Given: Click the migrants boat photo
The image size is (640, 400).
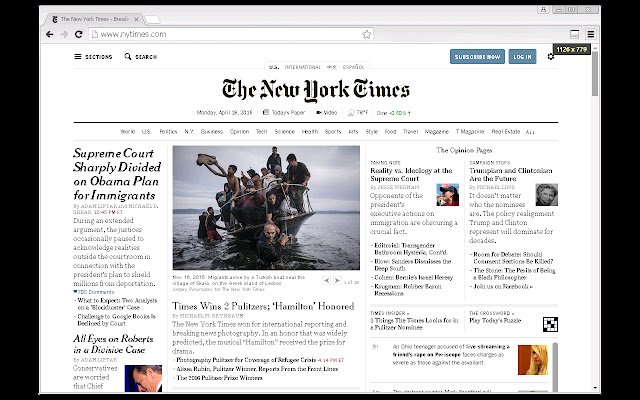Looking at the screenshot, I should [266, 208].
